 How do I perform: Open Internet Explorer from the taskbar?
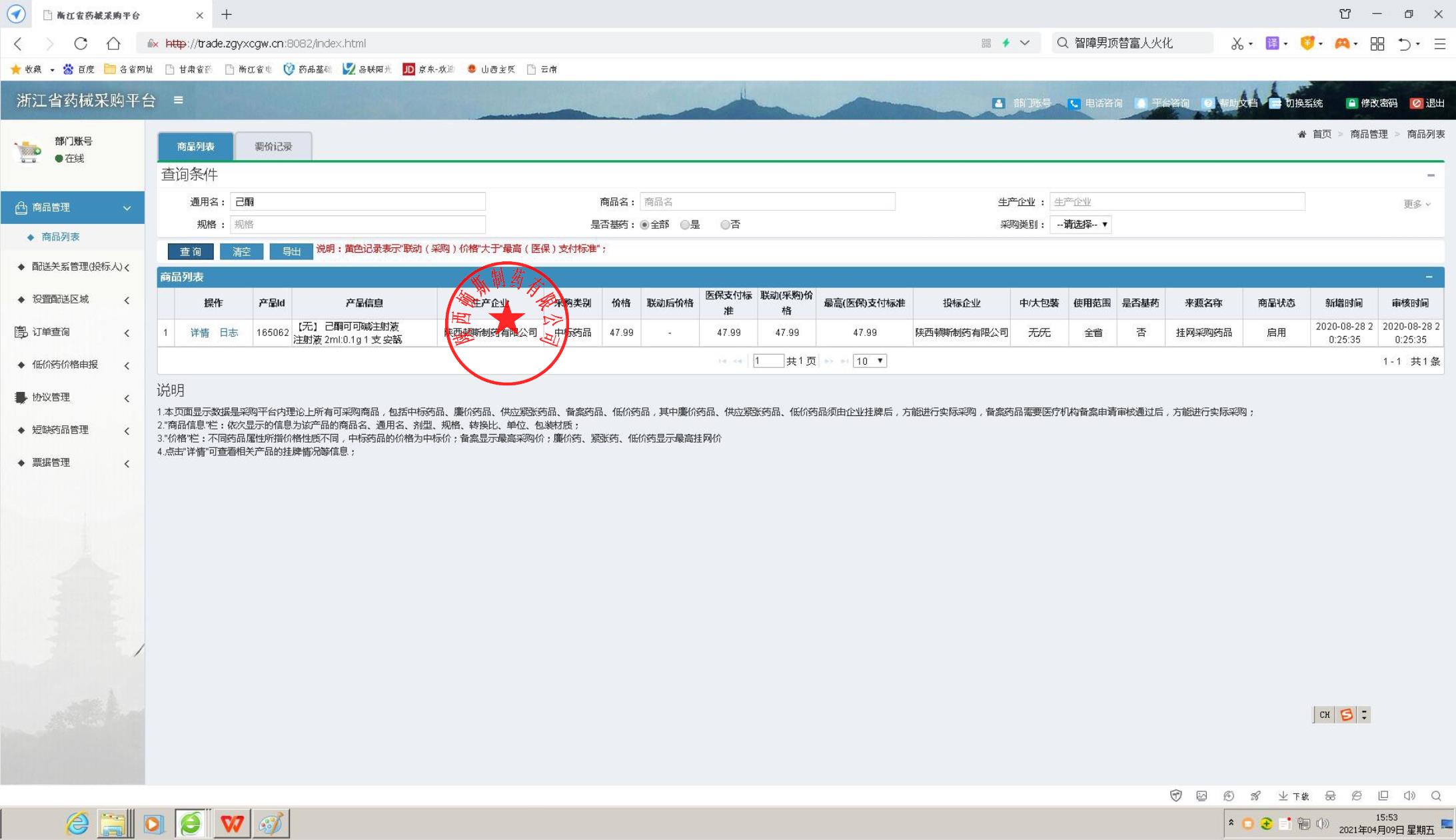click(x=77, y=824)
